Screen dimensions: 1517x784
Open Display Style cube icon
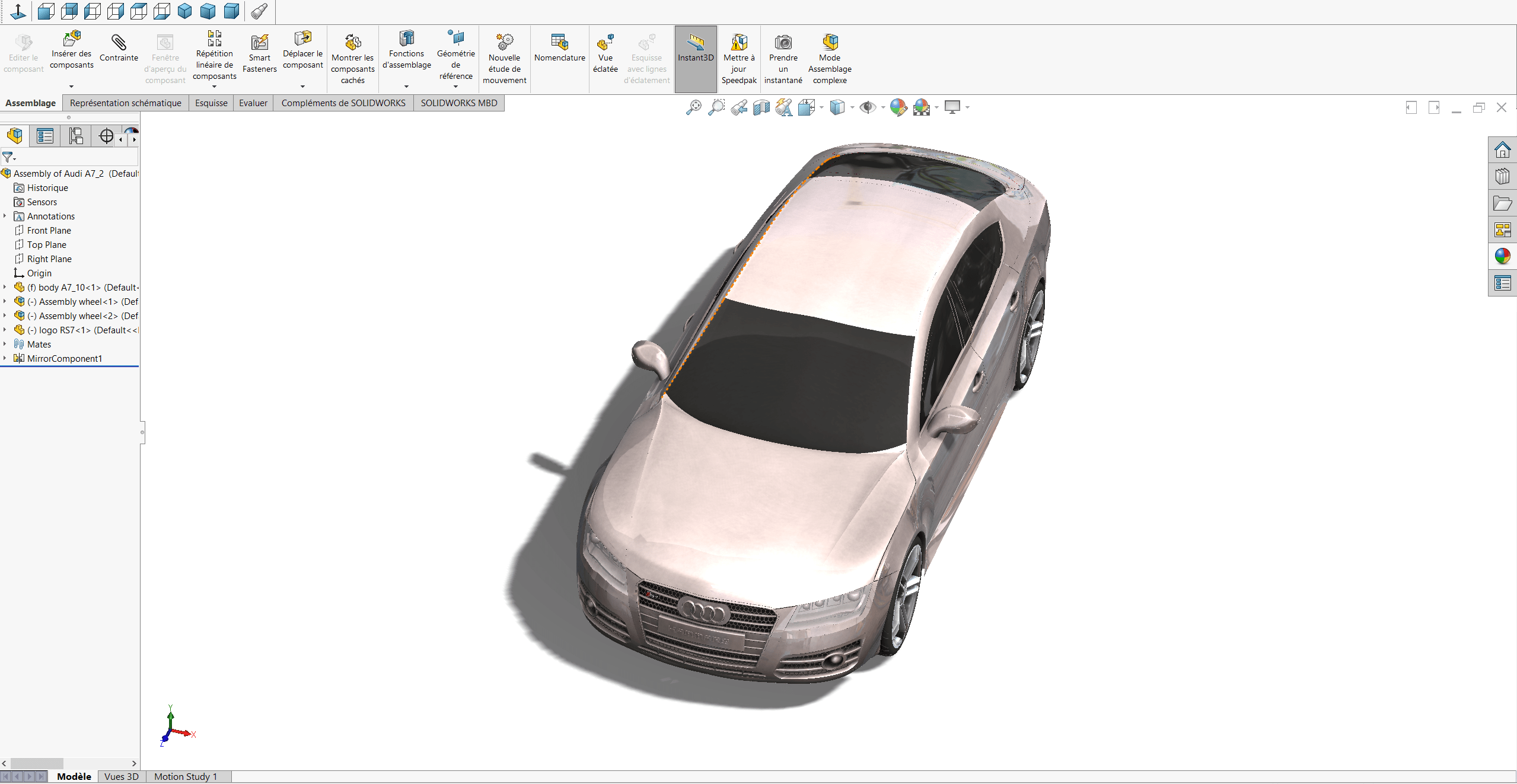(837, 107)
